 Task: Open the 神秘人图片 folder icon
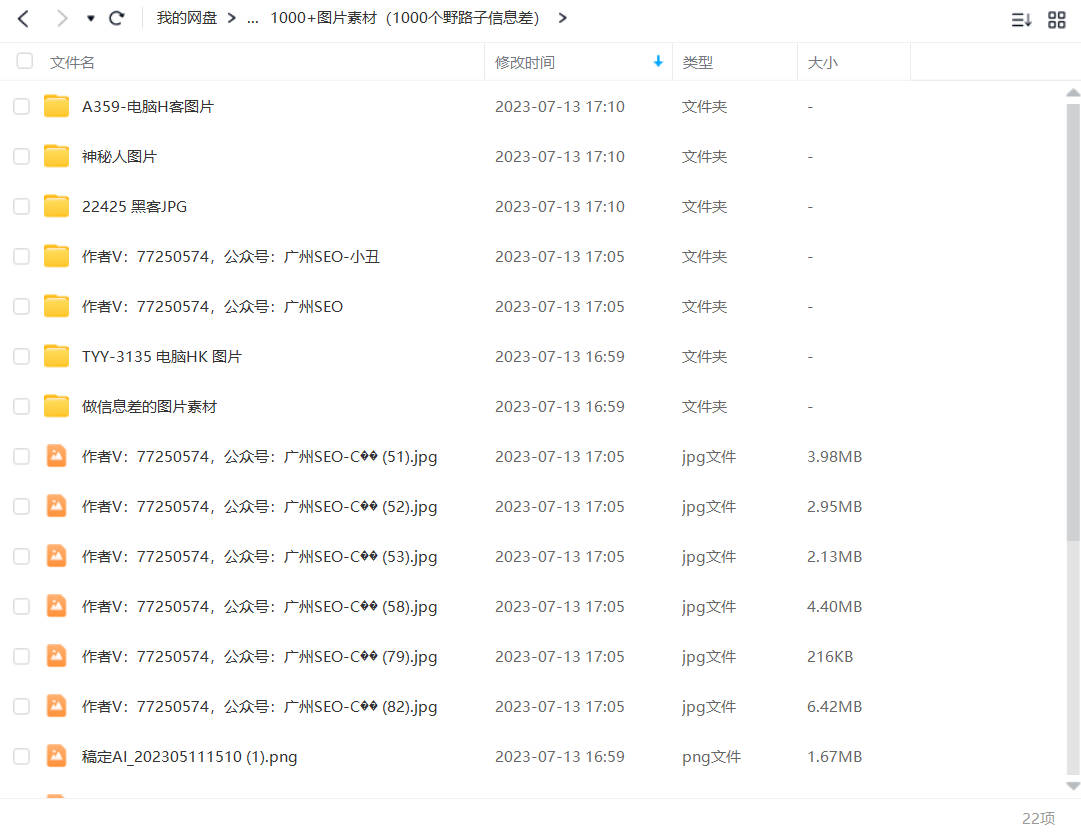point(57,157)
